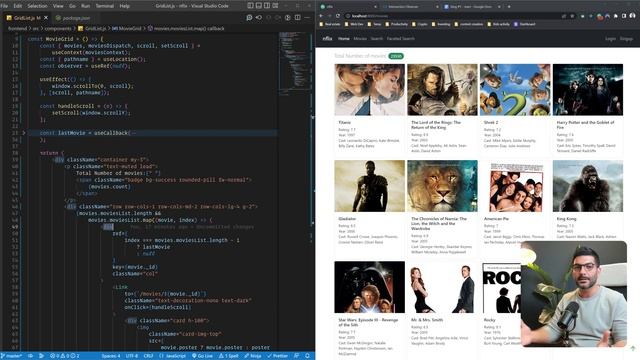Select the JavaScript language mode status item
640x360 pixels.
coord(172,356)
